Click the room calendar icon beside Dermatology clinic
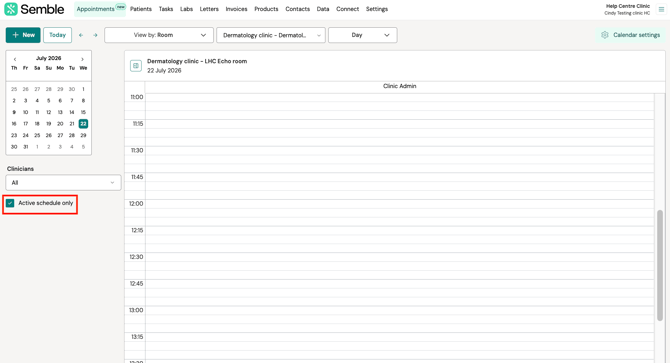The image size is (670, 363). pos(136,66)
